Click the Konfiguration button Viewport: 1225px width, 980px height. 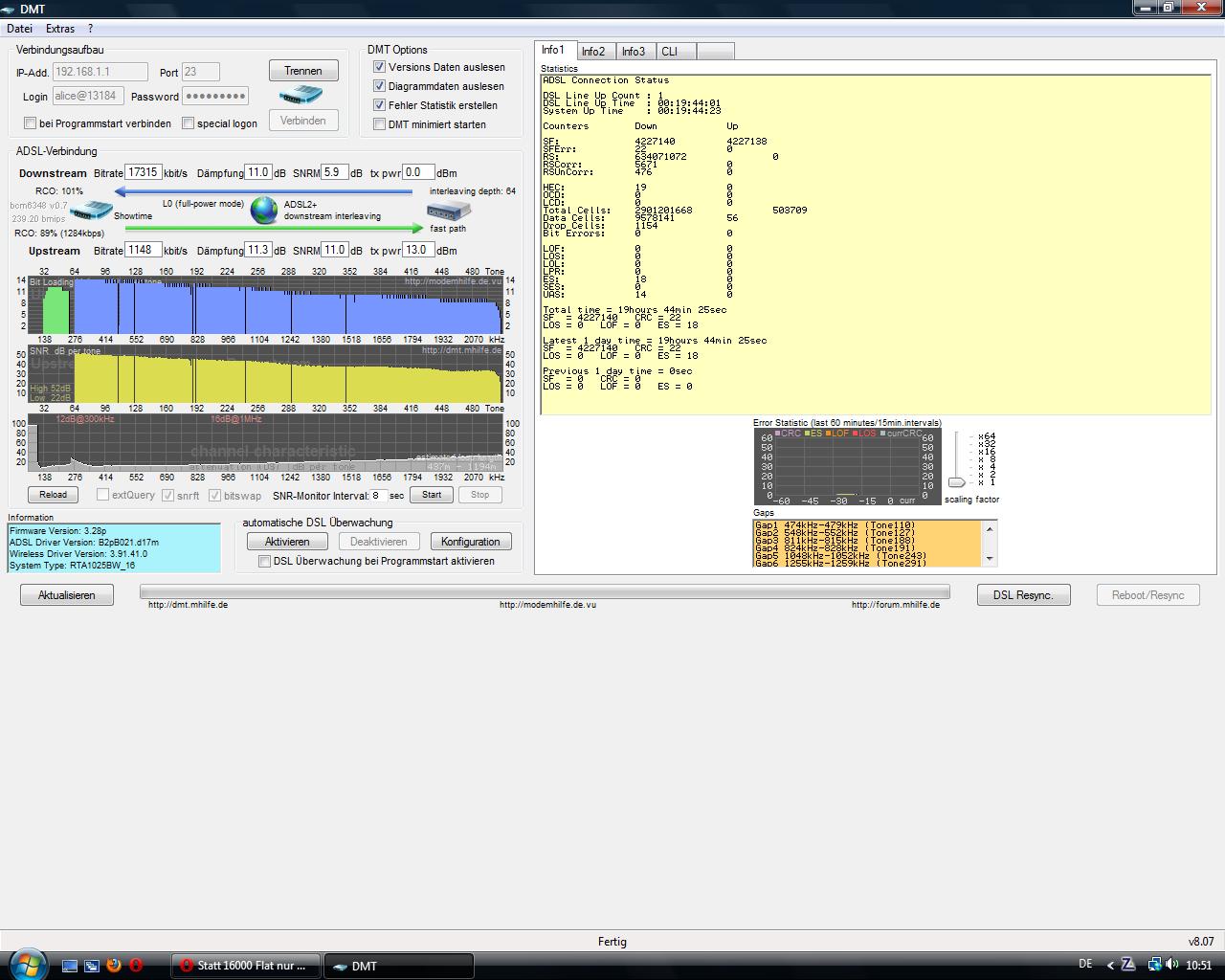click(470, 542)
